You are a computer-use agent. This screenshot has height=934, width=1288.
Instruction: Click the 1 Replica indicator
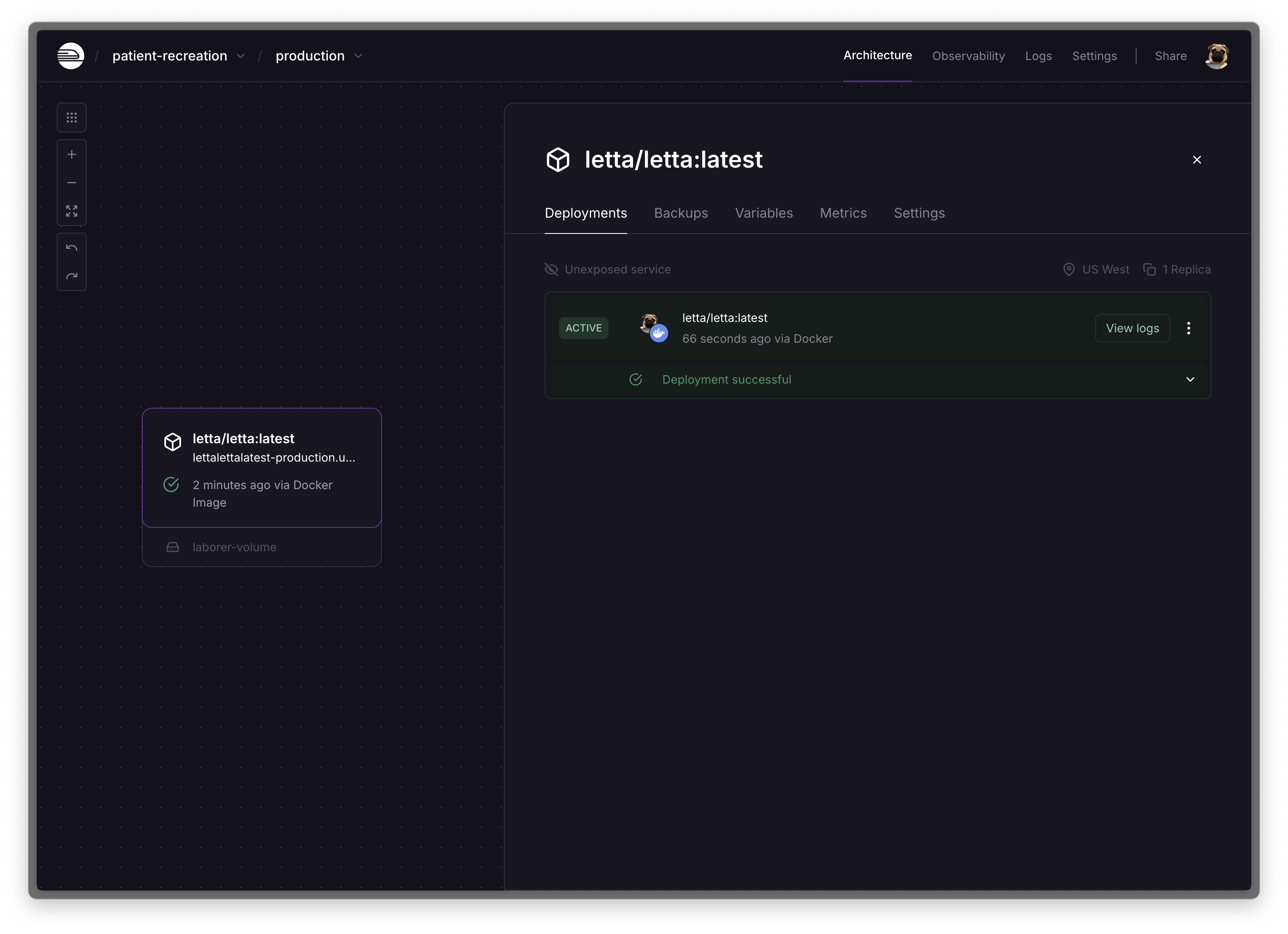click(1177, 270)
